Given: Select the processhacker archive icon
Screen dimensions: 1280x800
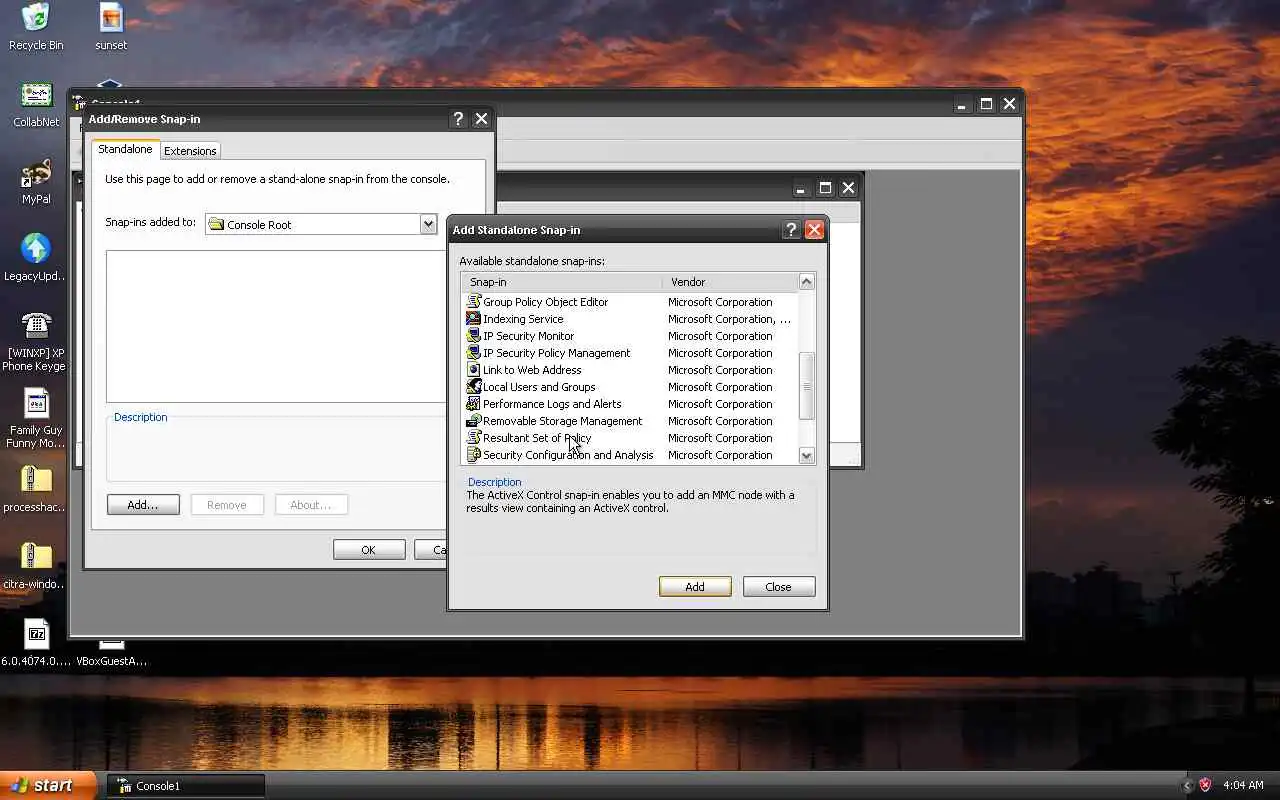Looking at the screenshot, I should (36, 480).
